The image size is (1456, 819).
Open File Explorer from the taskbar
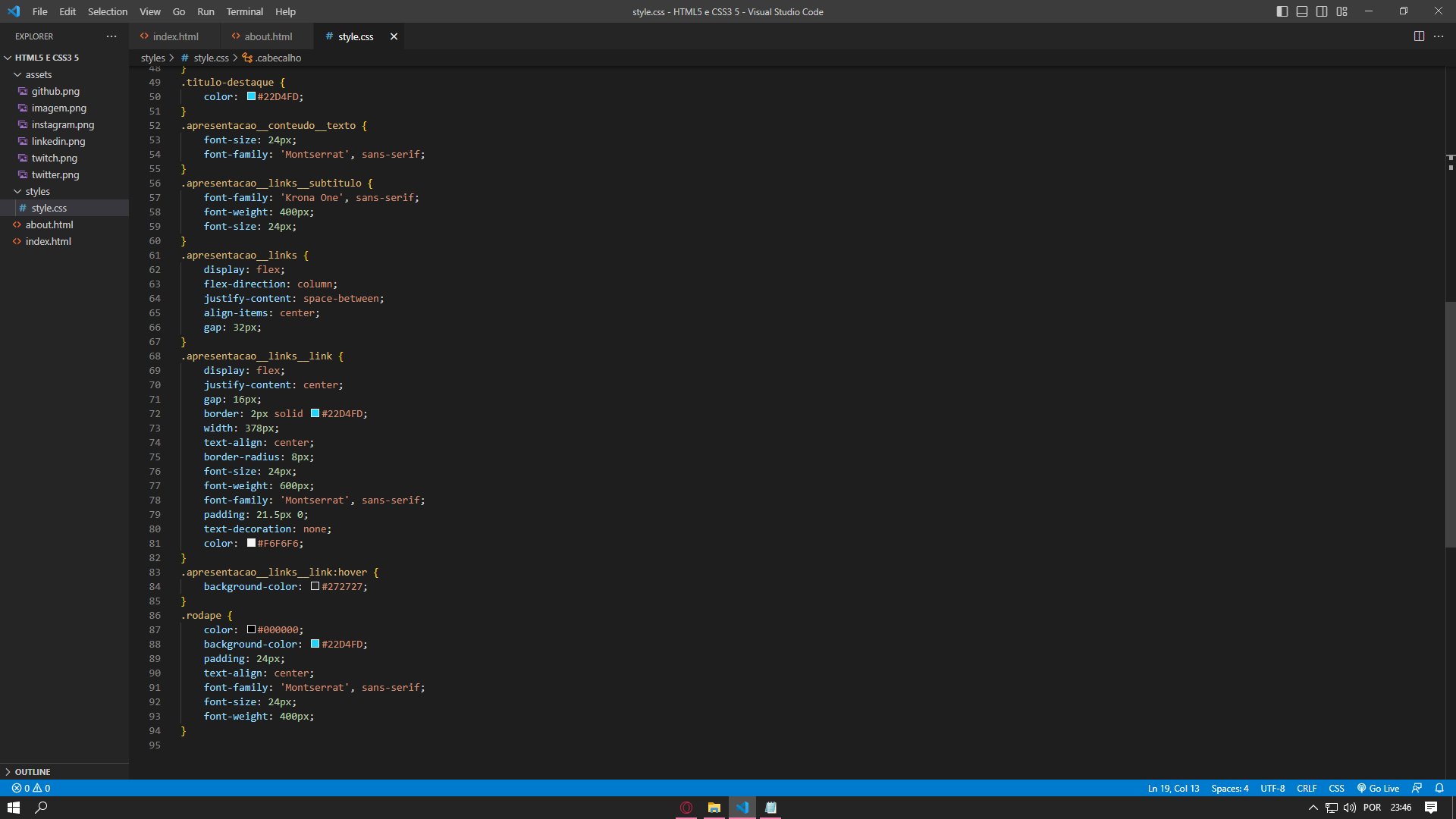pyautogui.click(x=714, y=808)
